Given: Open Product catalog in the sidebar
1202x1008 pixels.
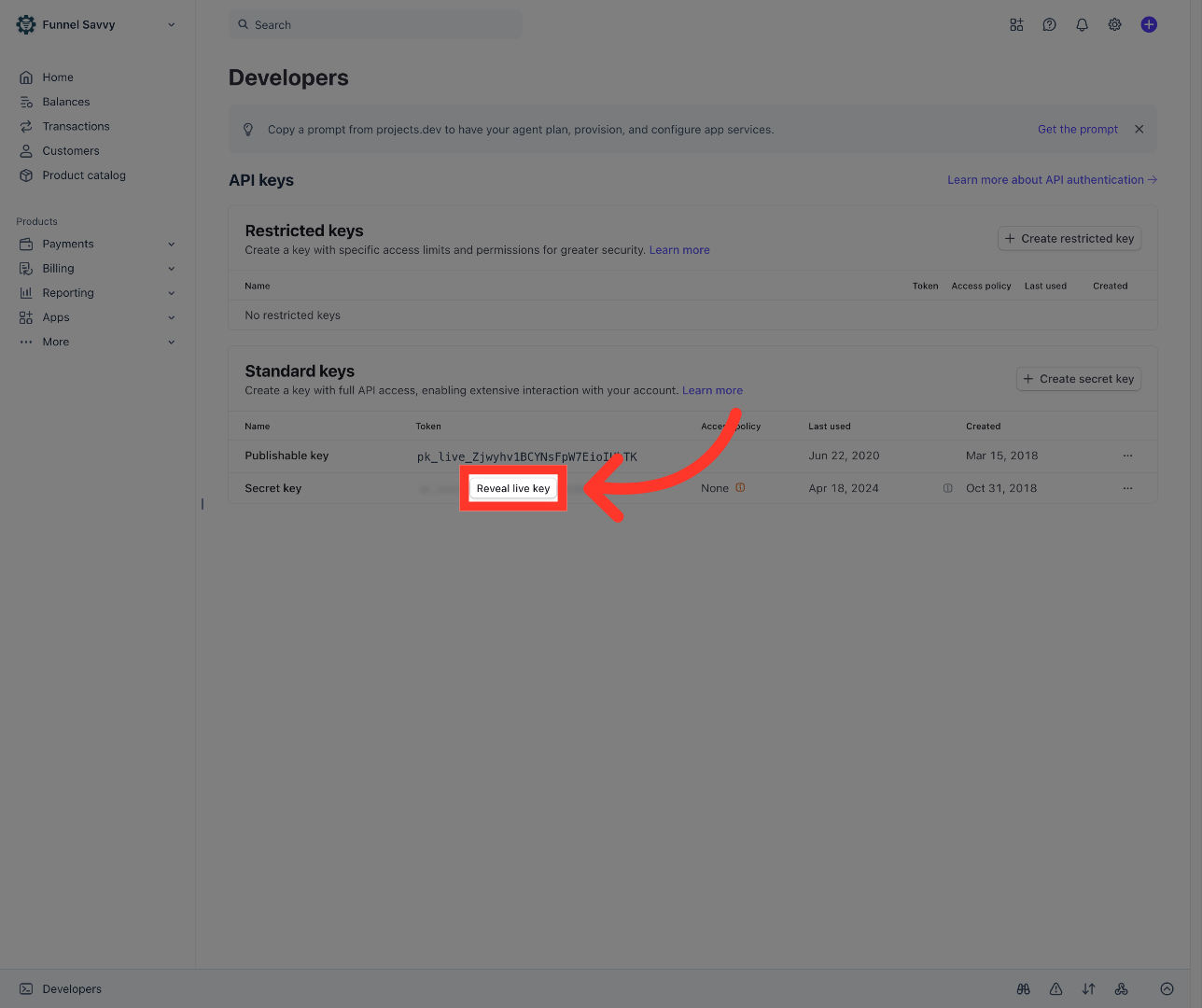Looking at the screenshot, I should pos(84,175).
